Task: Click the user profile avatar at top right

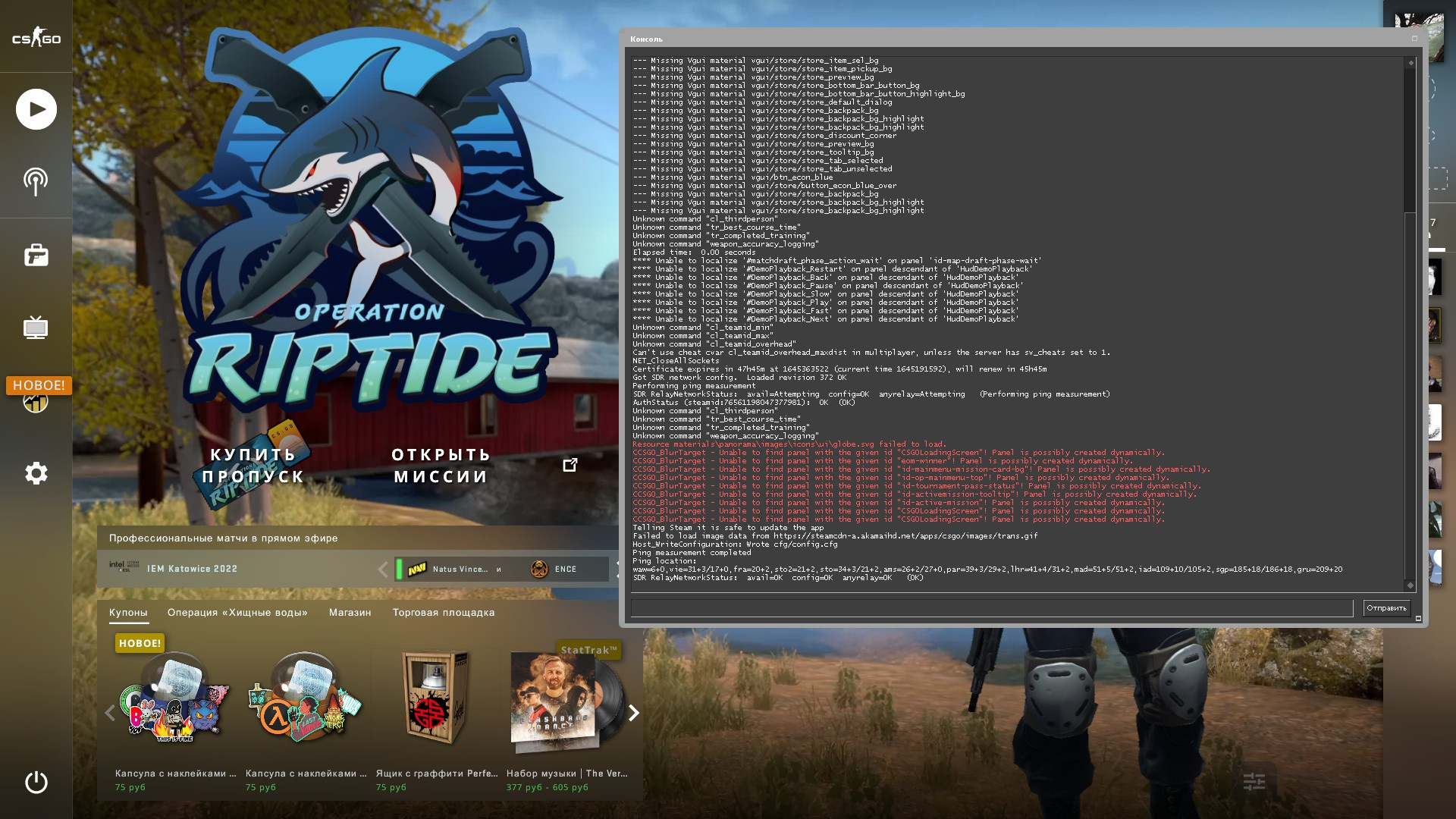Action: point(1419,36)
